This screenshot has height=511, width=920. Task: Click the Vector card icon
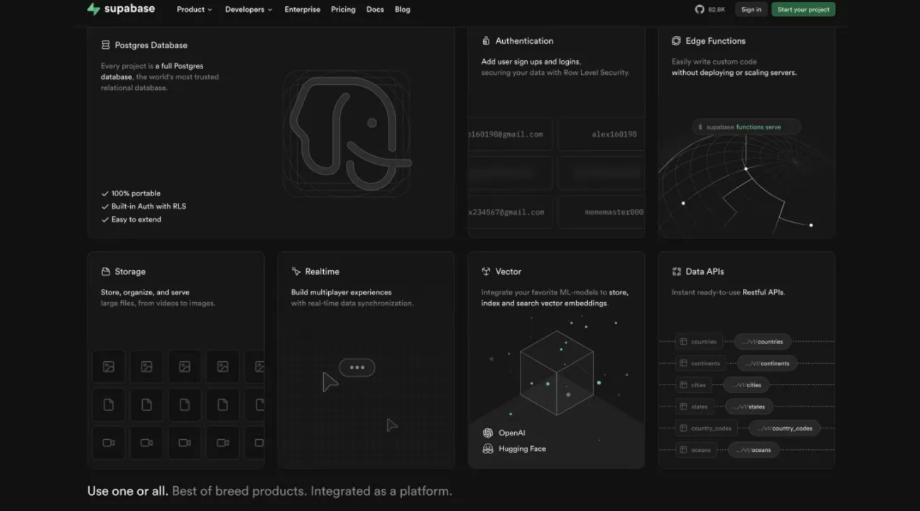tap(486, 271)
